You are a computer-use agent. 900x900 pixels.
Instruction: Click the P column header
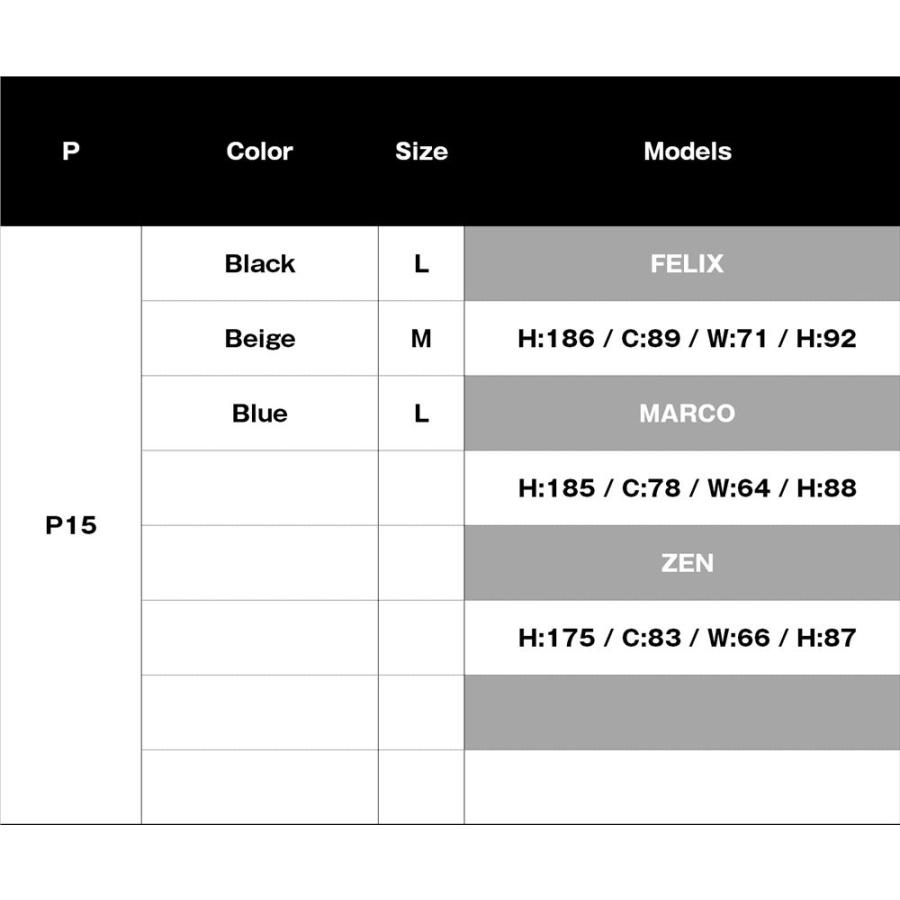coord(70,152)
